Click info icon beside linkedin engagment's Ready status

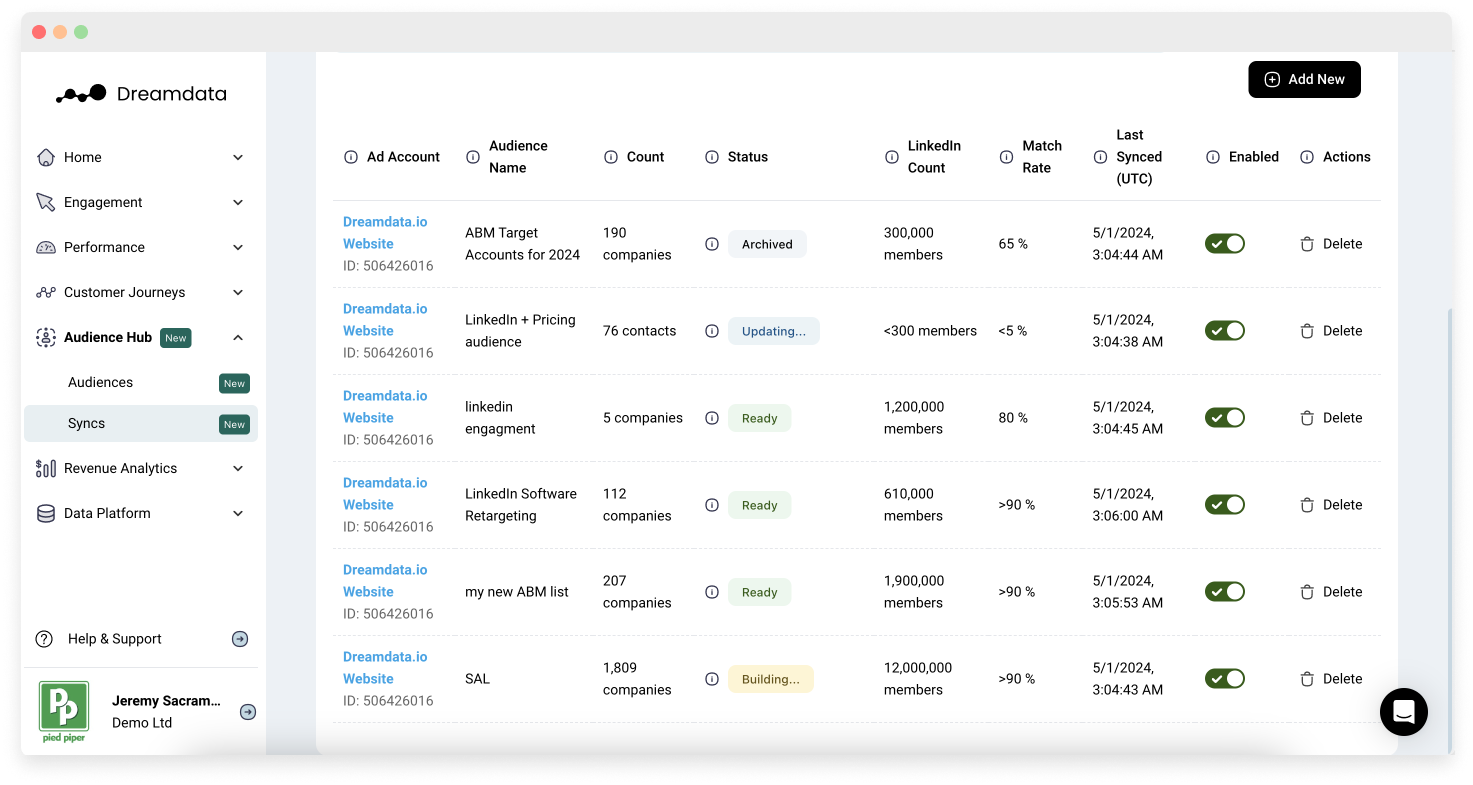coord(712,418)
